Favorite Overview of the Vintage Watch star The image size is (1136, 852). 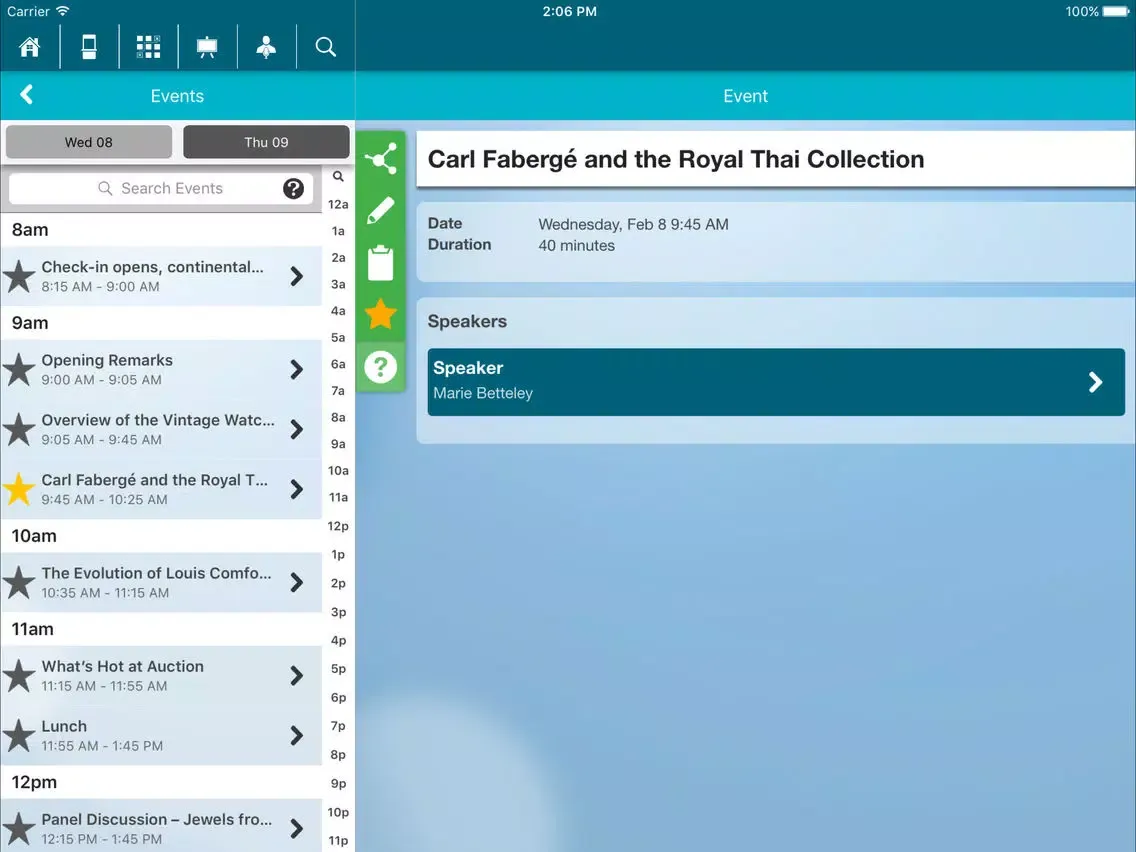pos(19,430)
